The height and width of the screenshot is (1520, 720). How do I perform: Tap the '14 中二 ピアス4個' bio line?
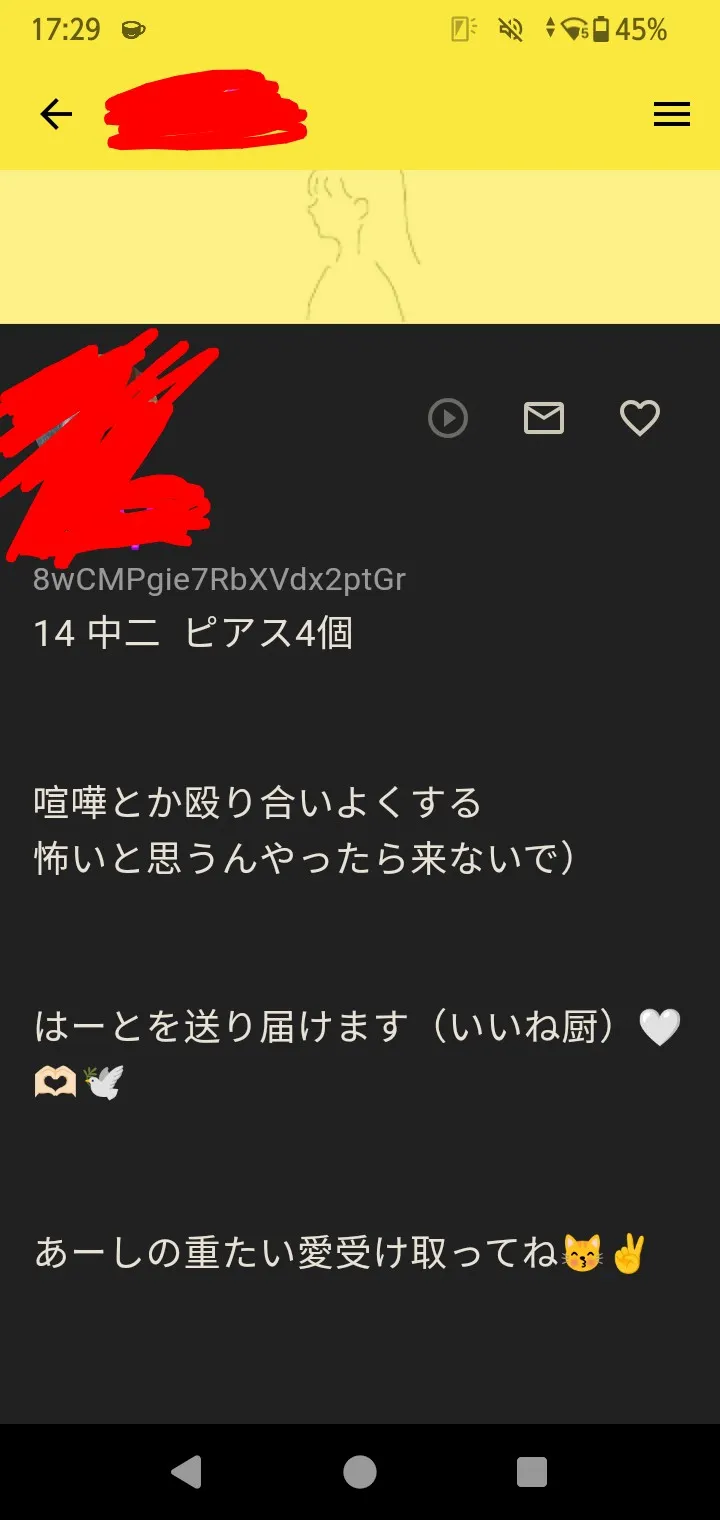(x=193, y=634)
